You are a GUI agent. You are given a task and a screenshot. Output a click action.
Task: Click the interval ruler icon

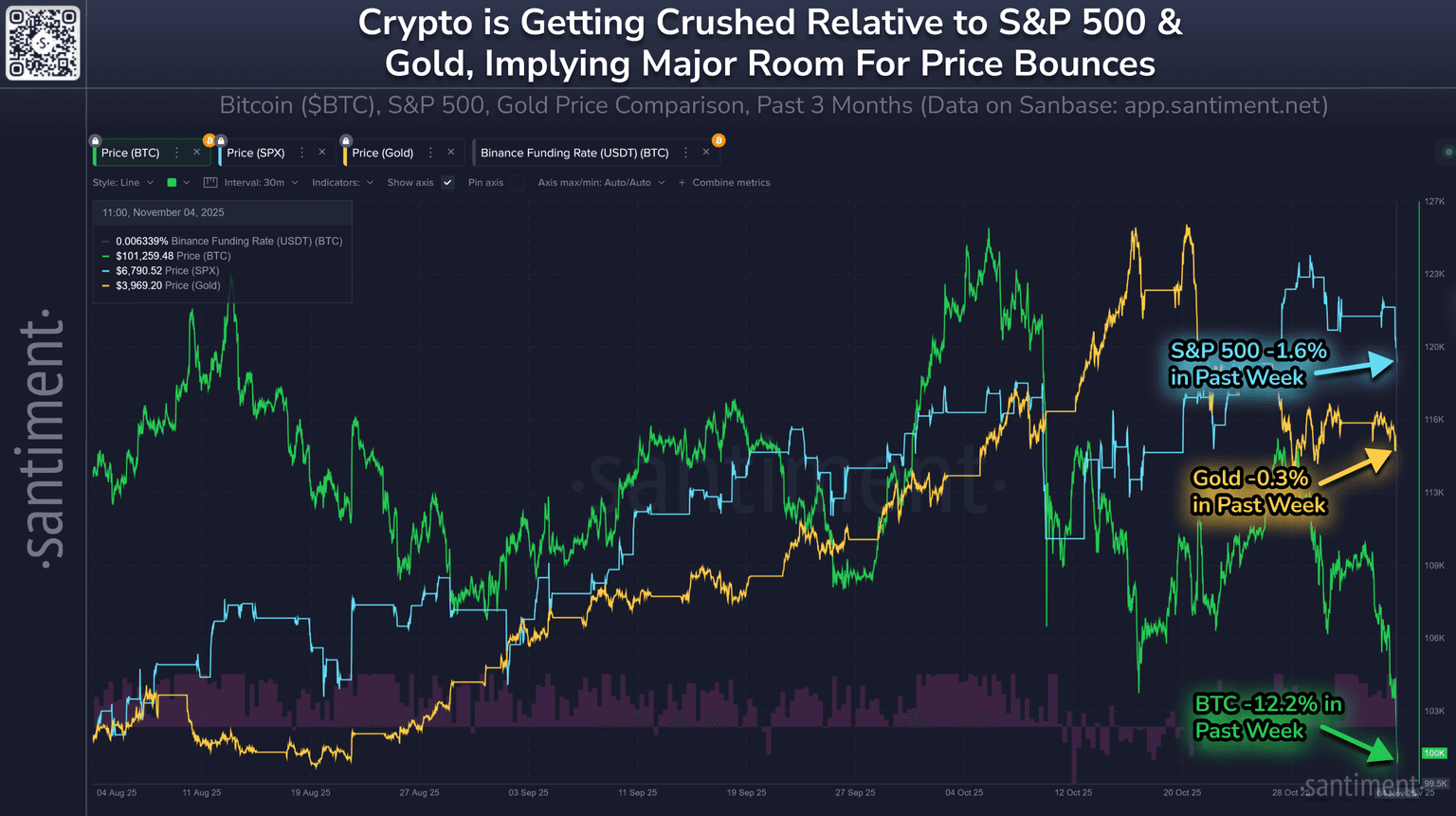click(x=210, y=183)
